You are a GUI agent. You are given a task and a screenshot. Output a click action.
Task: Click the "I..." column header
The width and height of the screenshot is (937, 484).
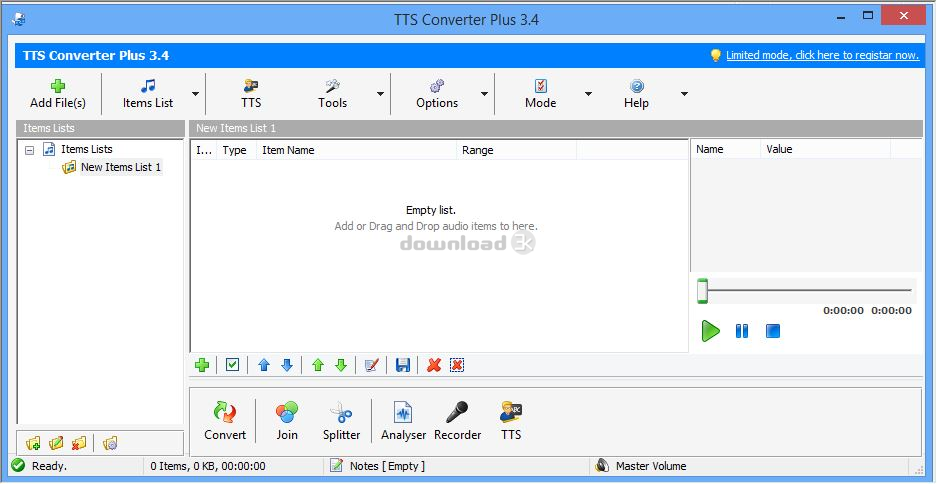tap(204, 150)
